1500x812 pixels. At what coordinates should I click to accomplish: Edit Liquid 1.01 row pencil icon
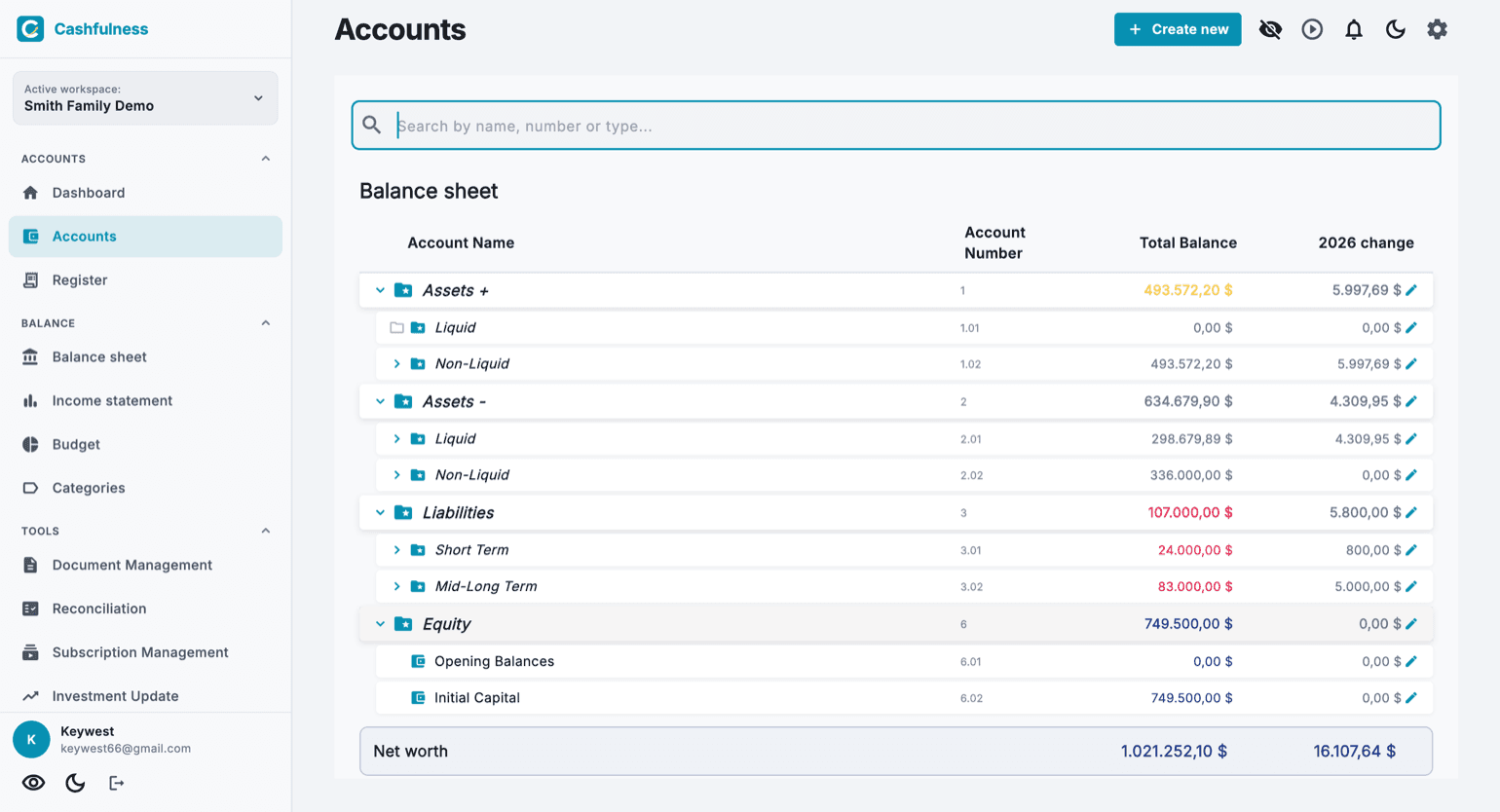[x=1411, y=327]
